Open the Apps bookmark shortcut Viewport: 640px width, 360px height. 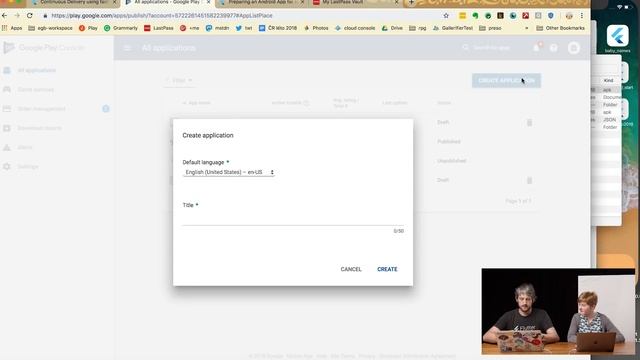point(12,28)
